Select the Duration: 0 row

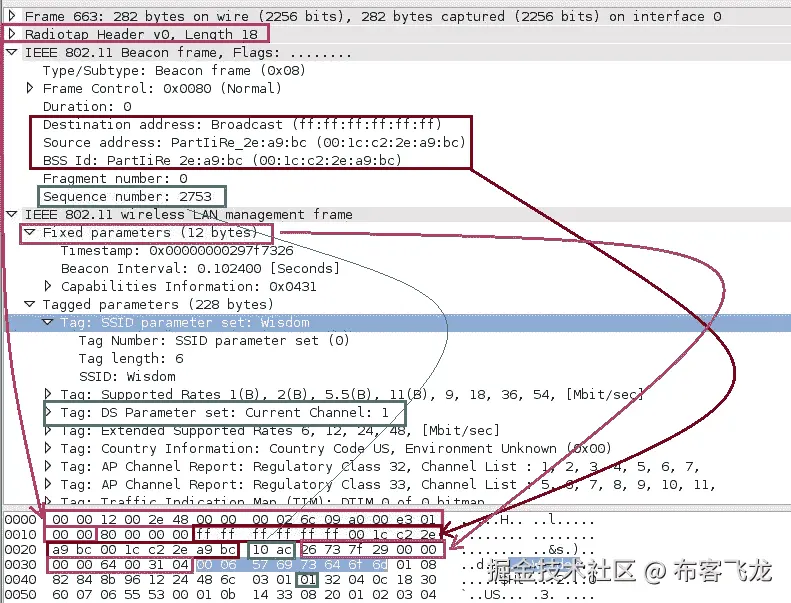pos(87,106)
